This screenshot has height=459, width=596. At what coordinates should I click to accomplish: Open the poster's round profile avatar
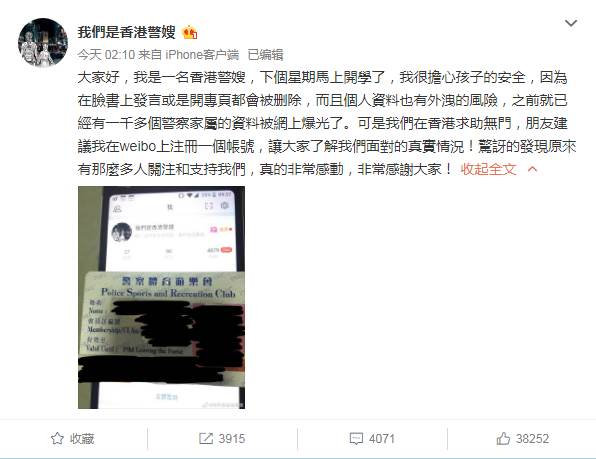pos(43,43)
